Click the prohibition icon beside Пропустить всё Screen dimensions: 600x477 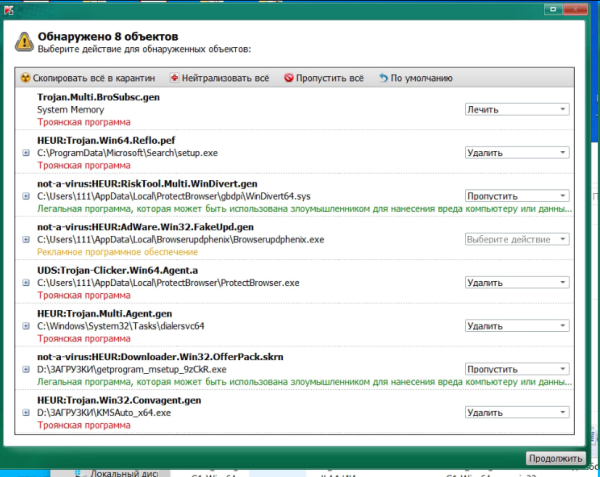click(x=289, y=78)
